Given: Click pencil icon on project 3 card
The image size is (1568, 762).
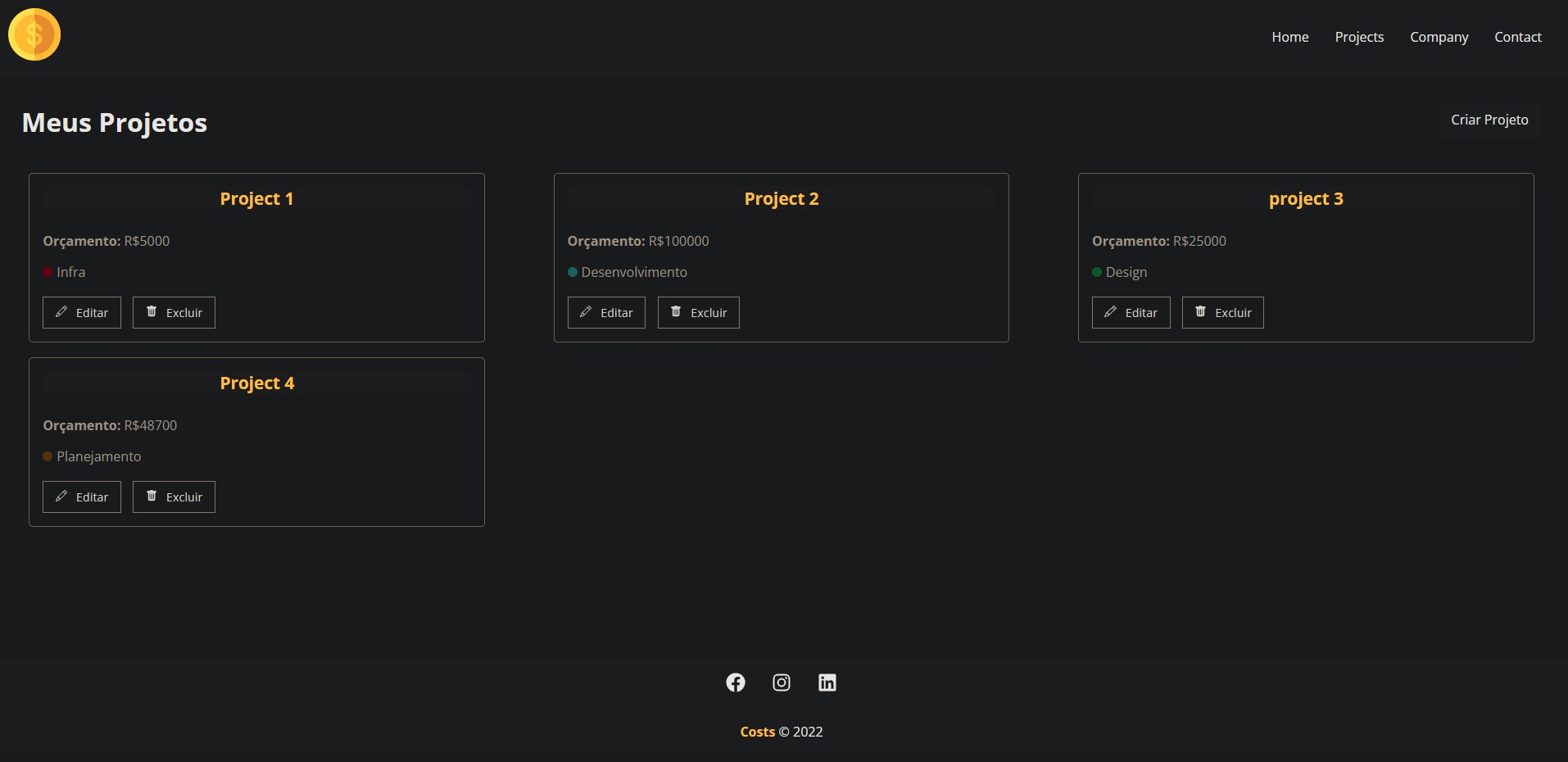Looking at the screenshot, I should pyautogui.click(x=1110, y=312).
